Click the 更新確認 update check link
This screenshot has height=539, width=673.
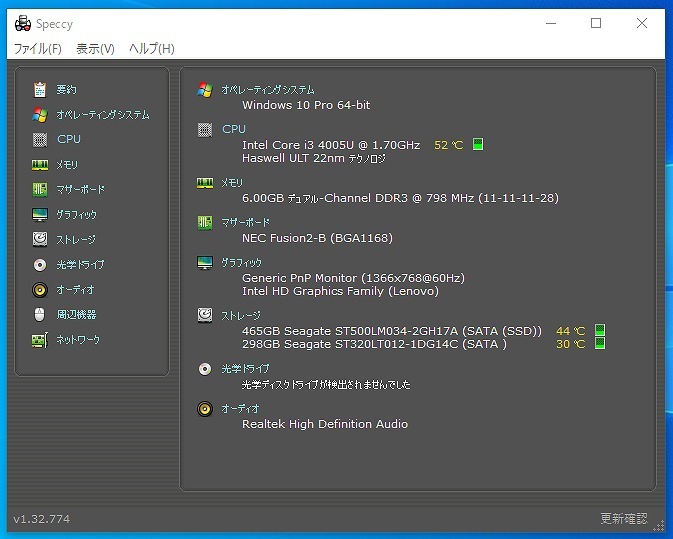click(624, 518)
